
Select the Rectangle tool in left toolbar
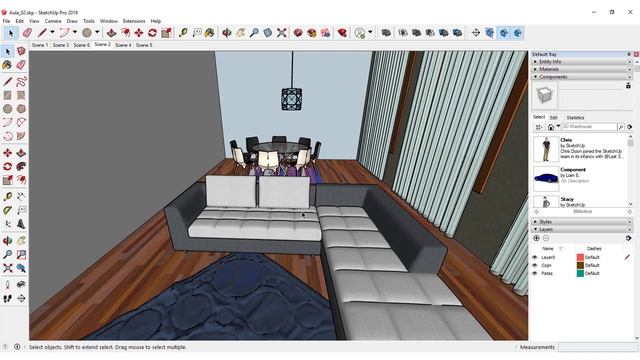click(8, 95)
